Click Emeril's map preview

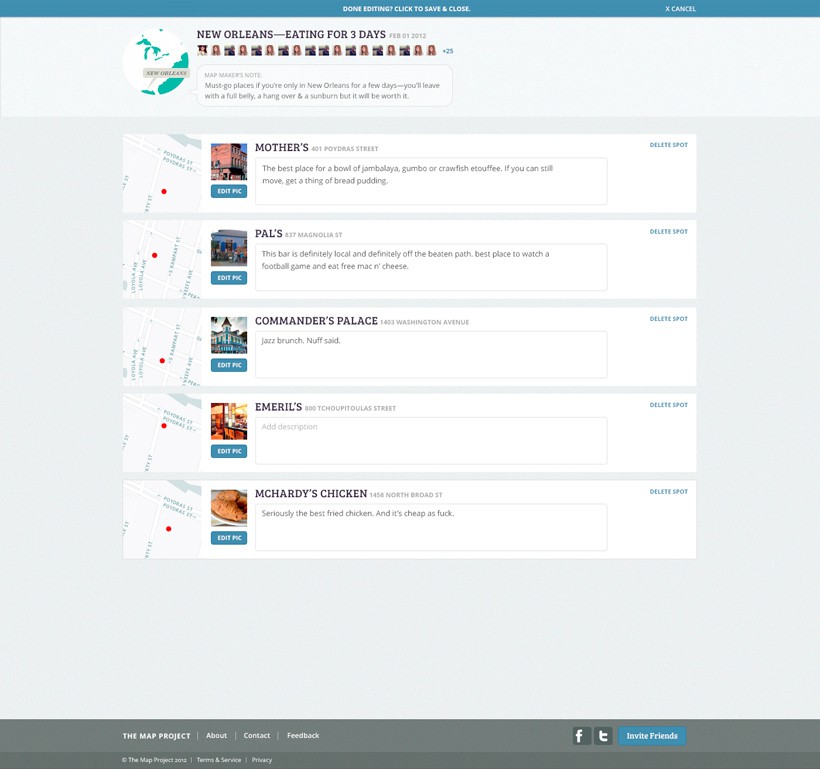pyautogui.click(x=162, y=433)
